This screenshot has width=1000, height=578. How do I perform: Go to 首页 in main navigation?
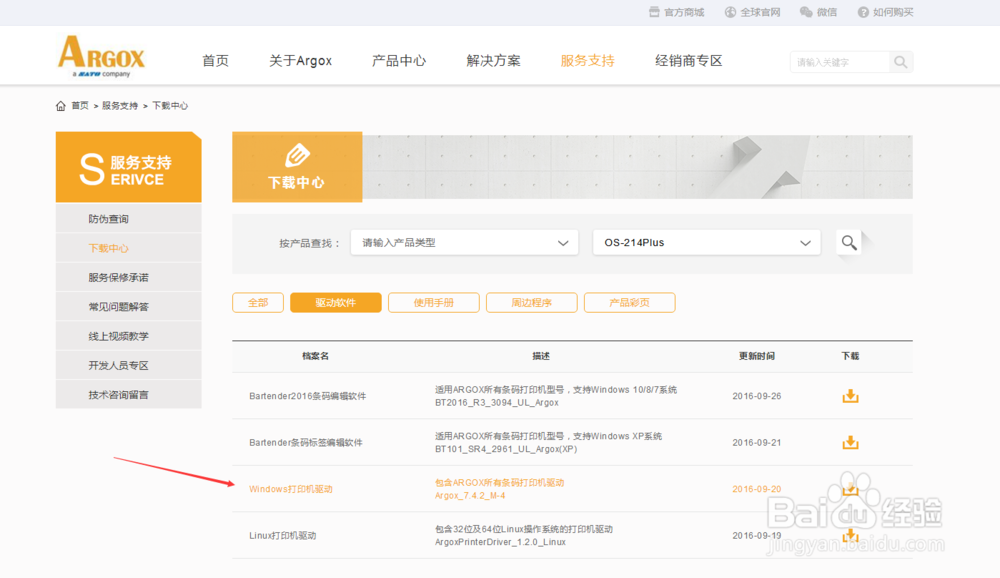[x=216, y=61]
